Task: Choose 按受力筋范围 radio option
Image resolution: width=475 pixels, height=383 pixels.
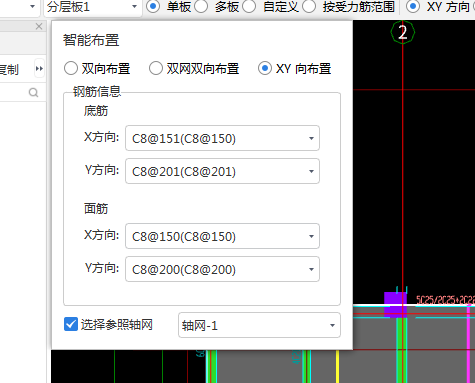Action: [309, 7]
